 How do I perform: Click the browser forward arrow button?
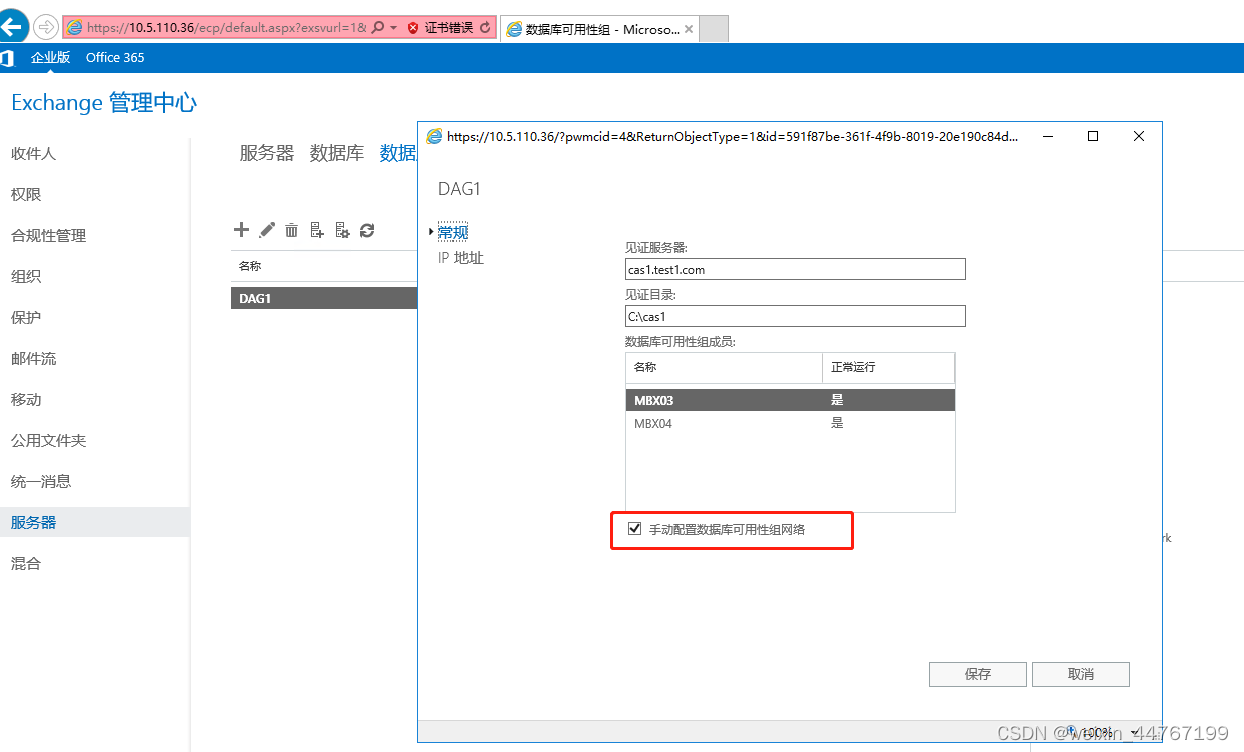[x=45, y=27]
